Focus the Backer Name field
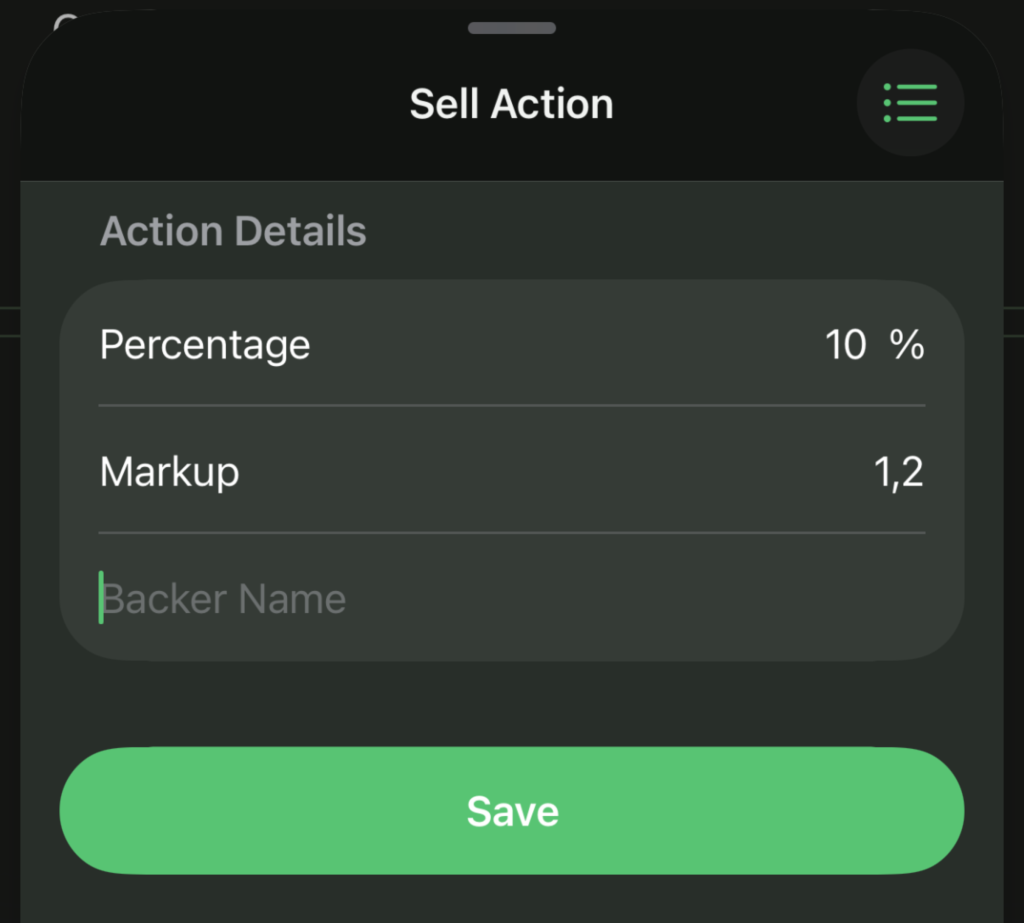Viewport: 1024px width, 923px height. coord(400,599)
